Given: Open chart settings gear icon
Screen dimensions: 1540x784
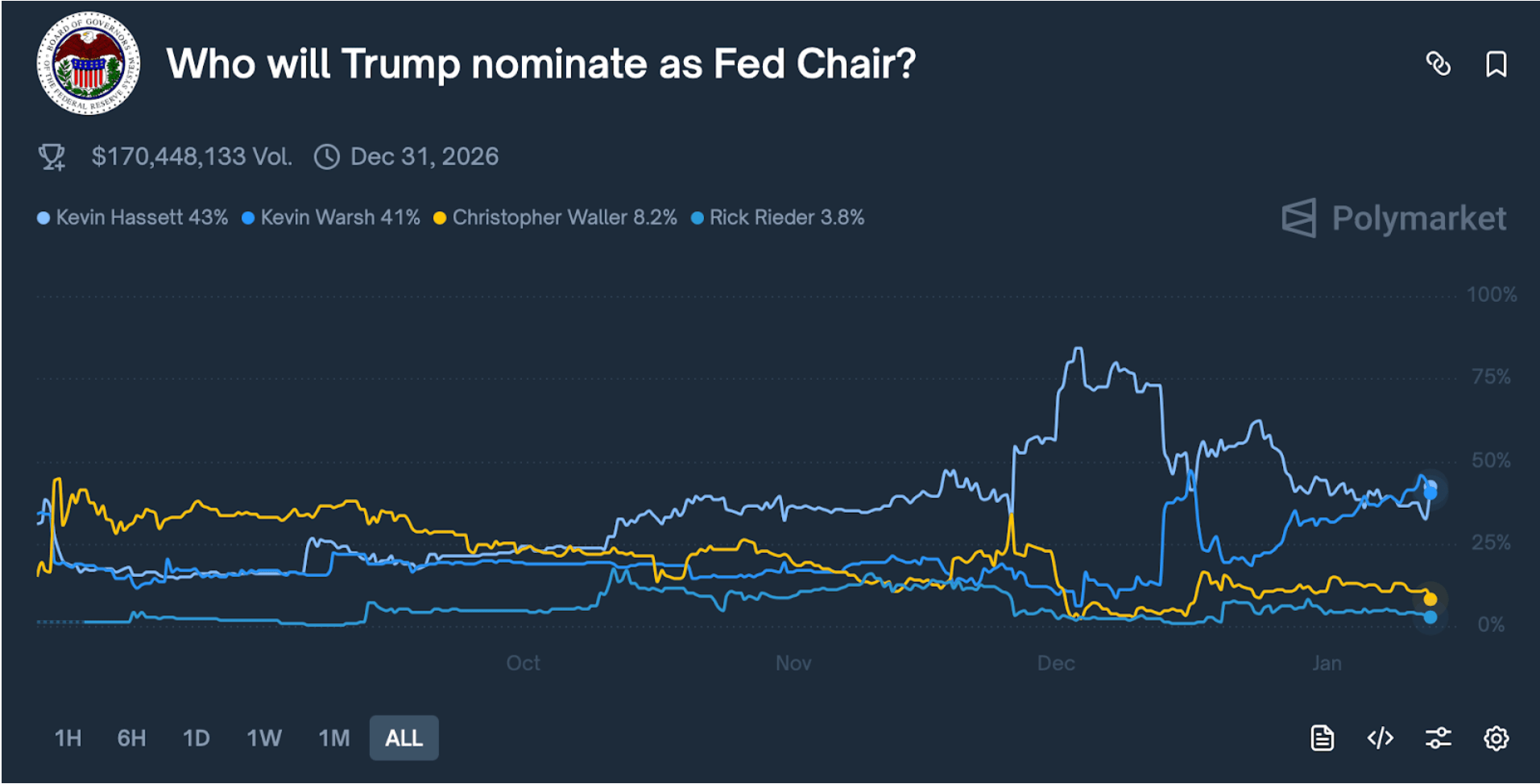Looking at the screenshot, I should pyautogui.click(x=1496, y=737).
